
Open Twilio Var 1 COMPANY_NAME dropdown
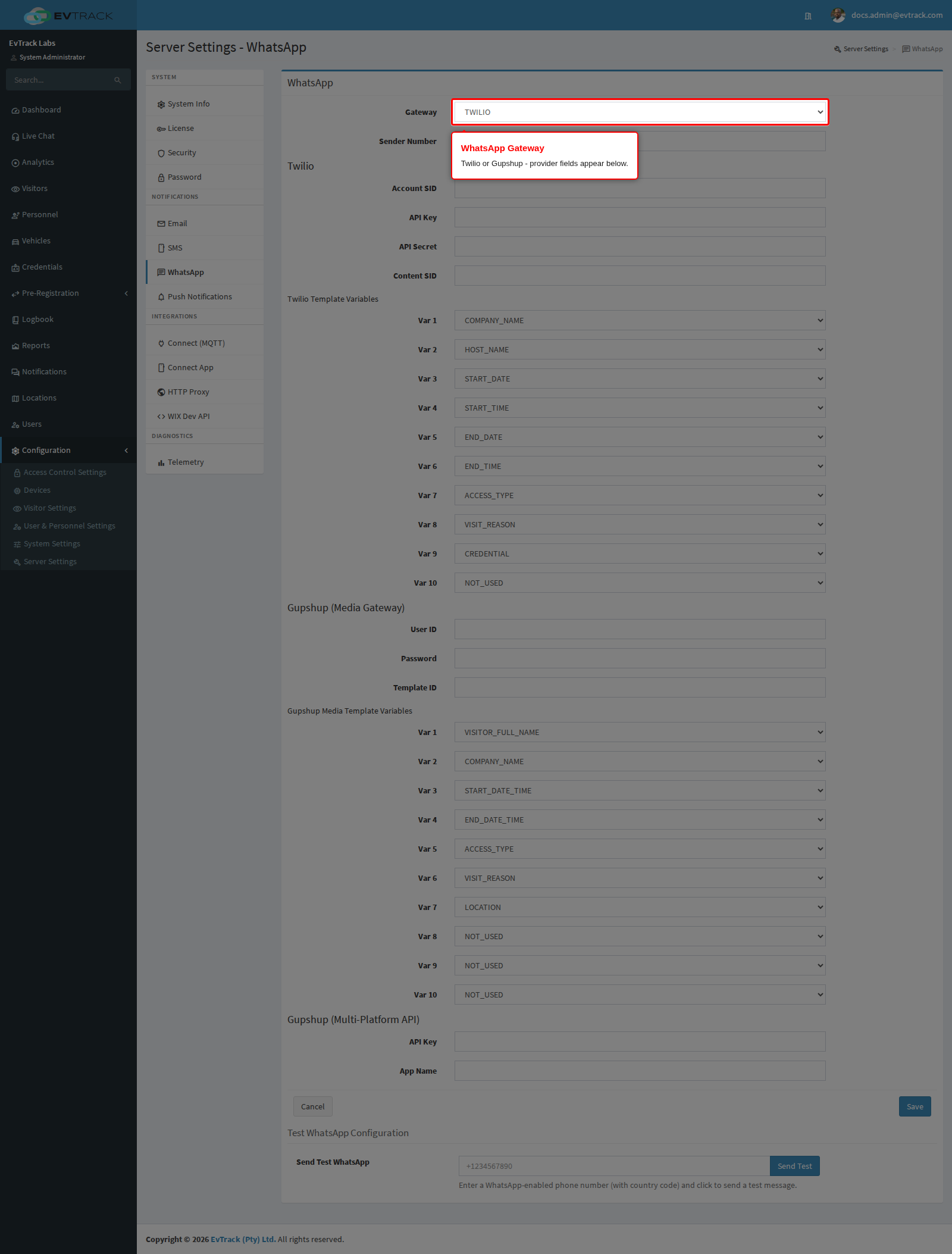coord(640,320)
